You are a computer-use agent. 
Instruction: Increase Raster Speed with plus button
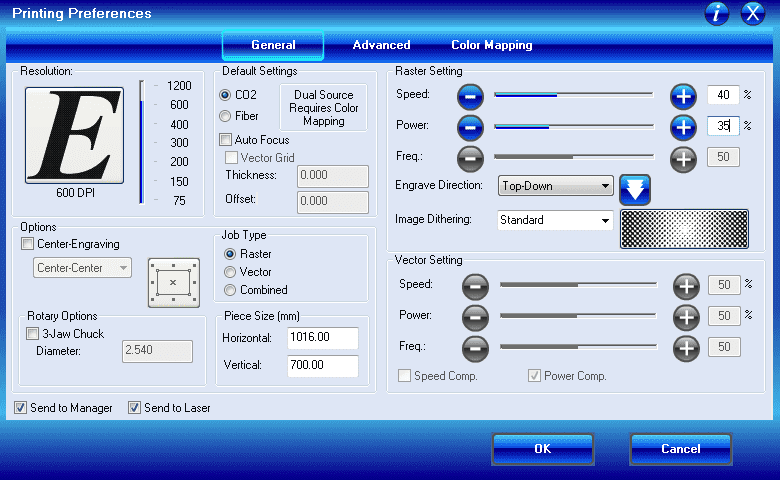683,96
